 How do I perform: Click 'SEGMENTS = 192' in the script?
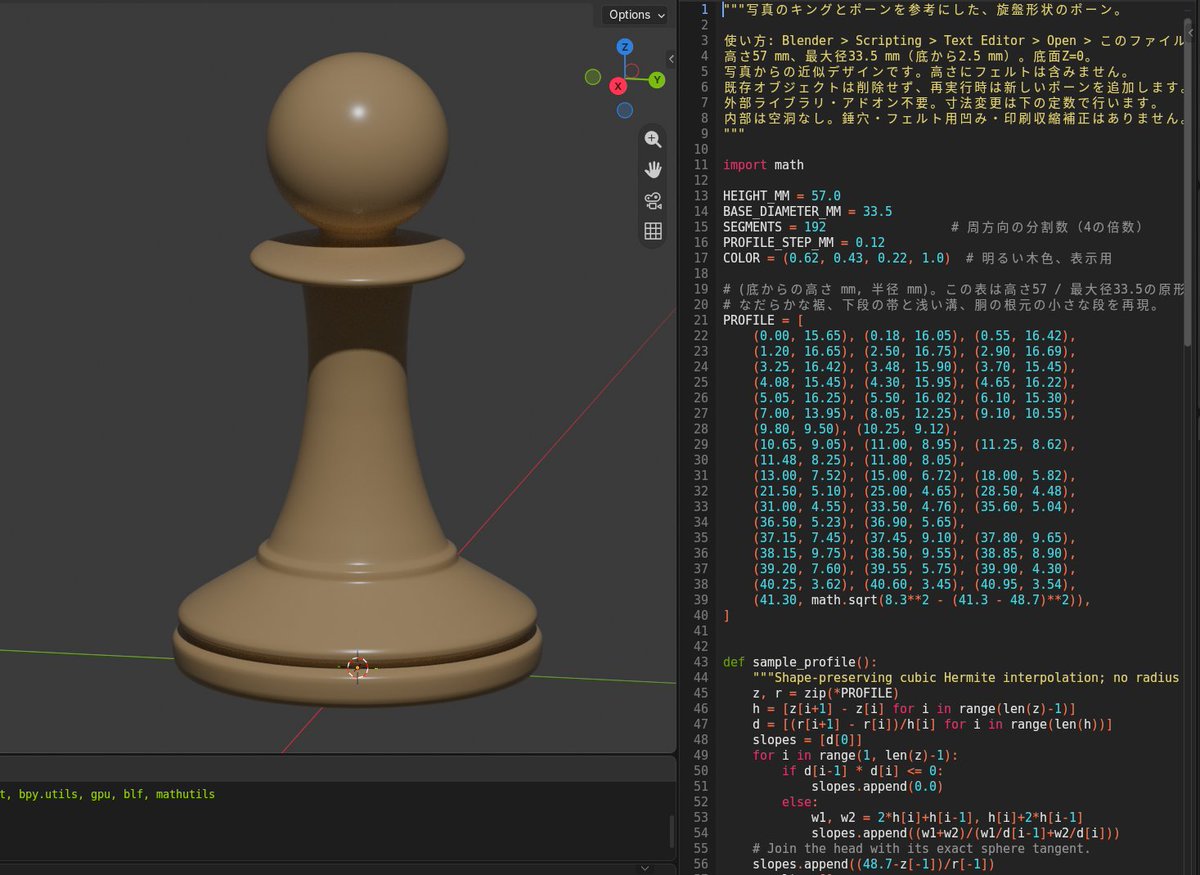point(774,227)
